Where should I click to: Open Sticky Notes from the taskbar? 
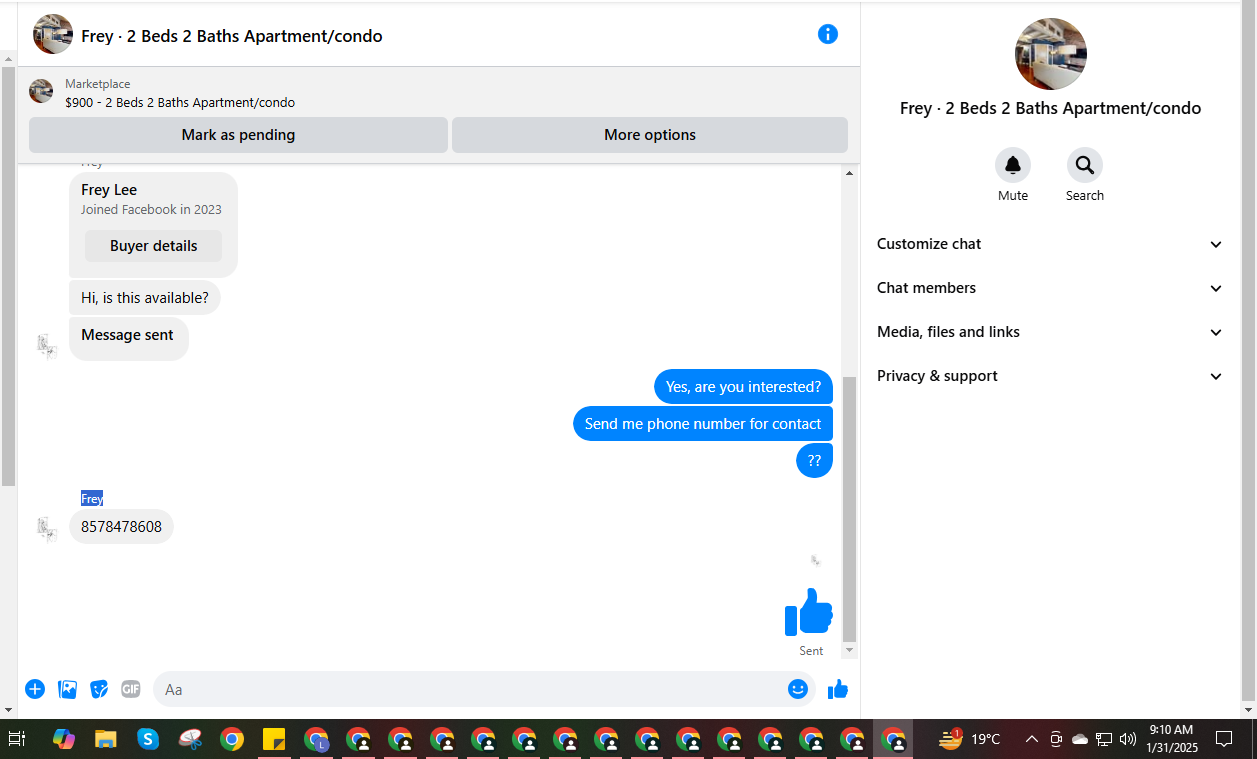tap(274, 739)
